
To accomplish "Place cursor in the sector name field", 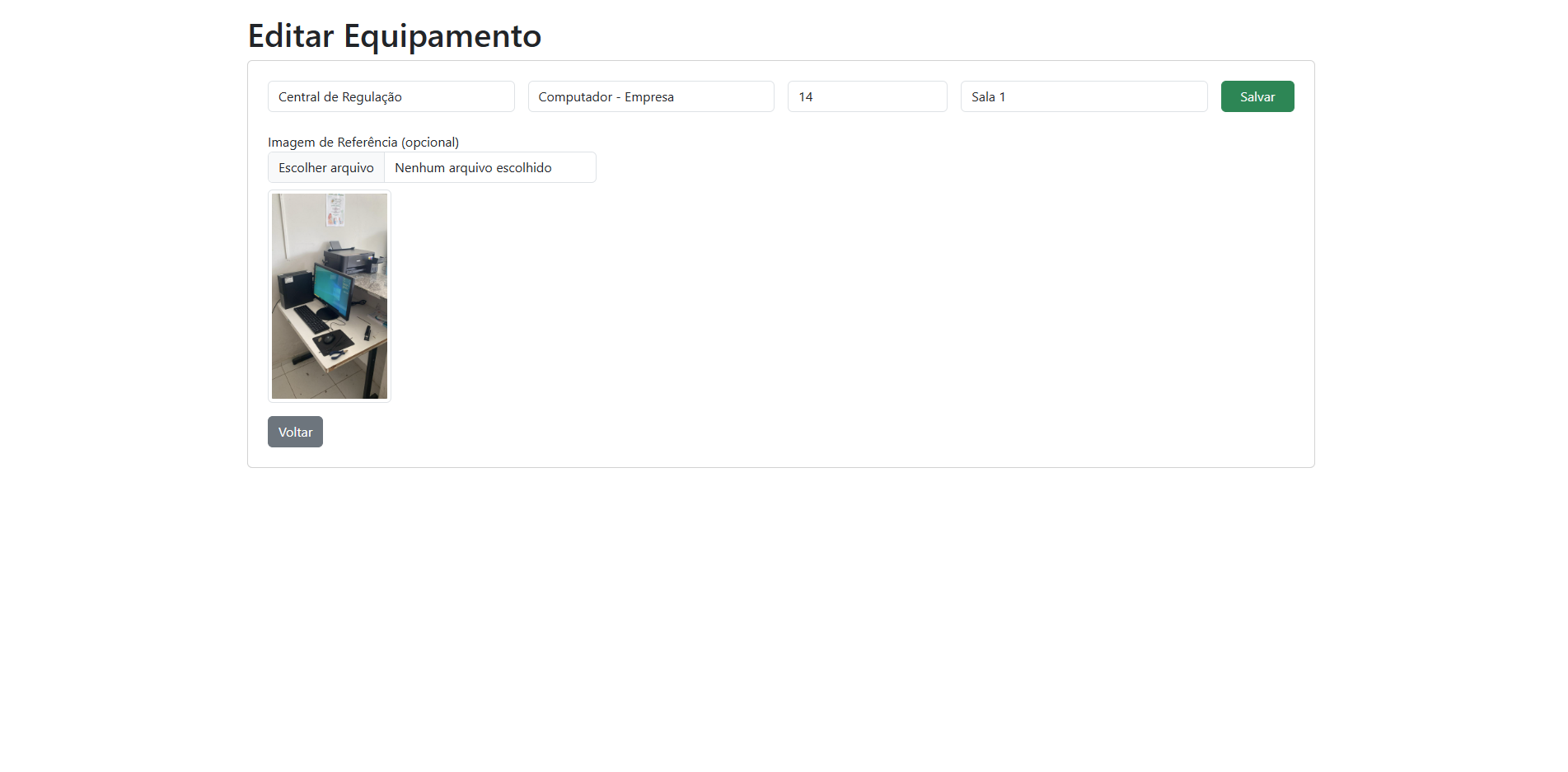I will pyautogui.click(x=391, y=96).
